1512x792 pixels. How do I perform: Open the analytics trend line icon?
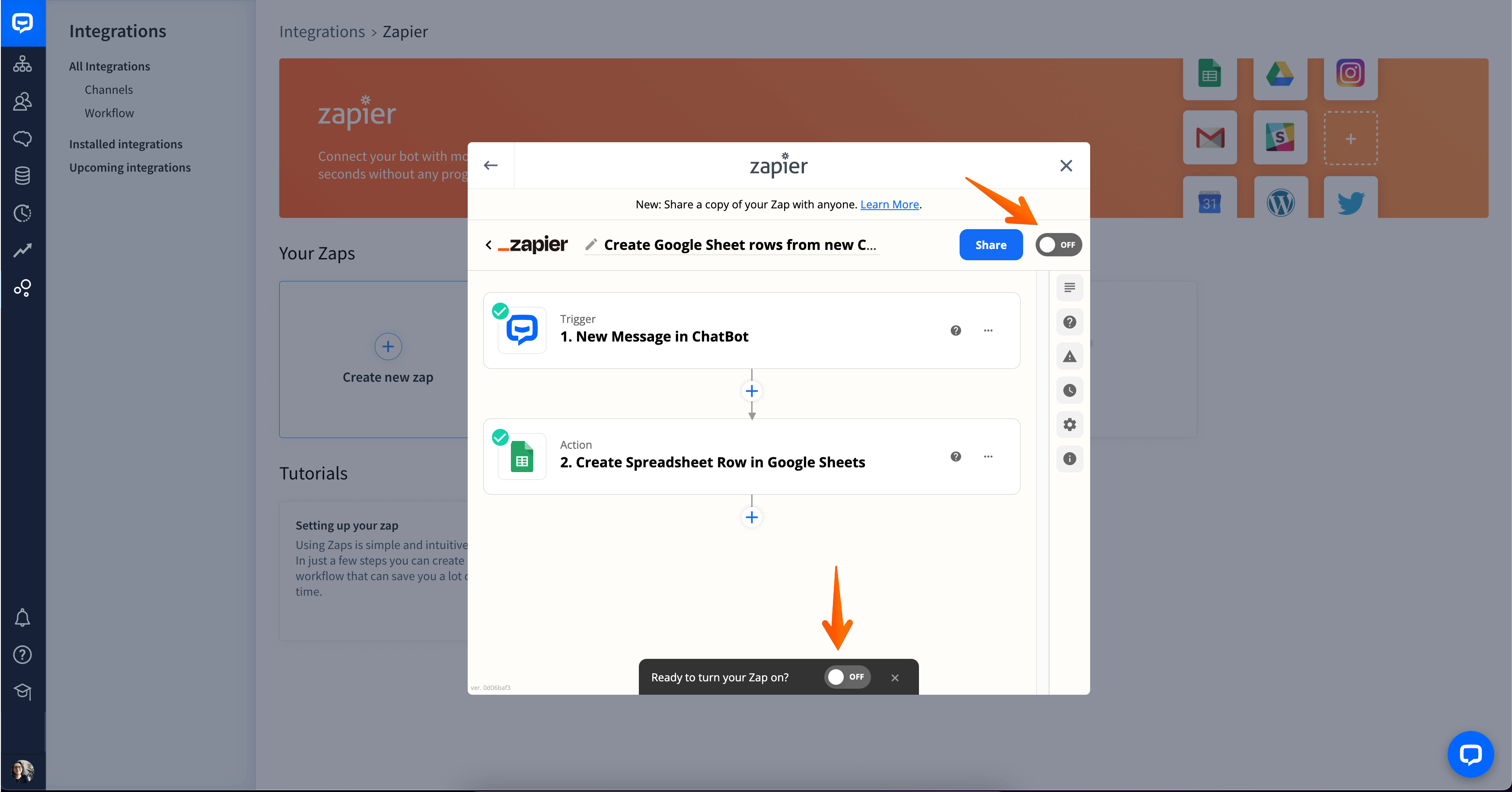click(x=22, y=251)
